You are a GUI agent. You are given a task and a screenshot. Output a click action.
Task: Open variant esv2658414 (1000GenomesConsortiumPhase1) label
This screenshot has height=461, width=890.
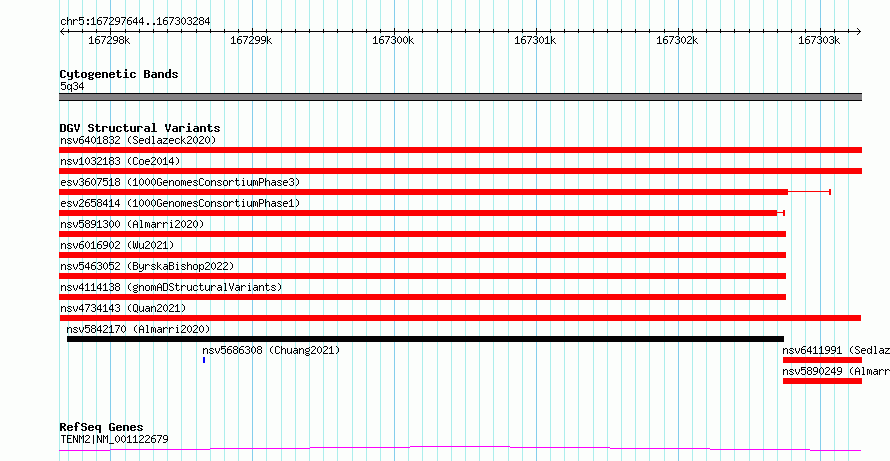coord(180,203)
